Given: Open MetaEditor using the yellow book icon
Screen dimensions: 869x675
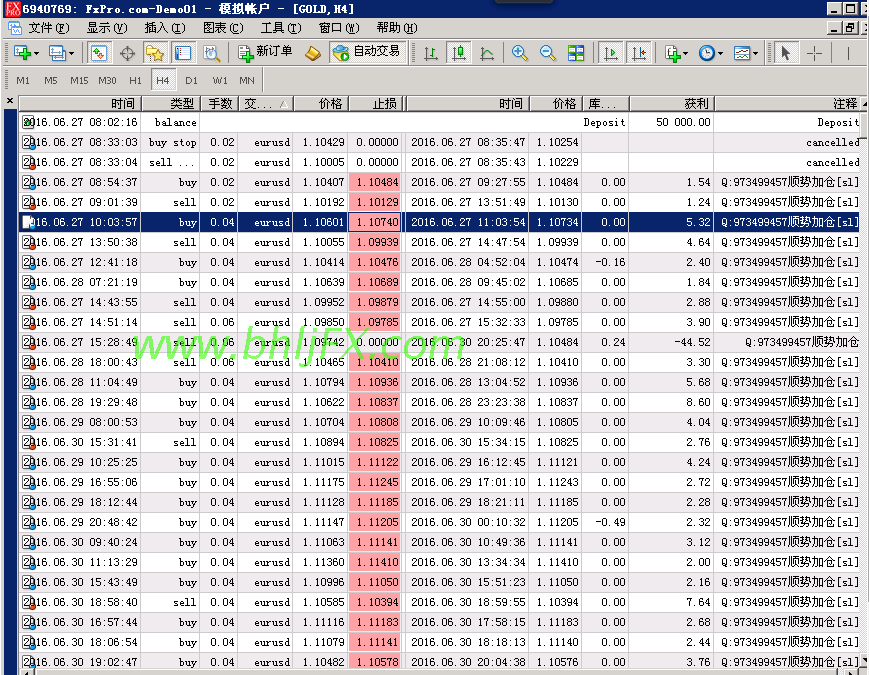Looking at the screenshot, I should [x=313, y=53].
